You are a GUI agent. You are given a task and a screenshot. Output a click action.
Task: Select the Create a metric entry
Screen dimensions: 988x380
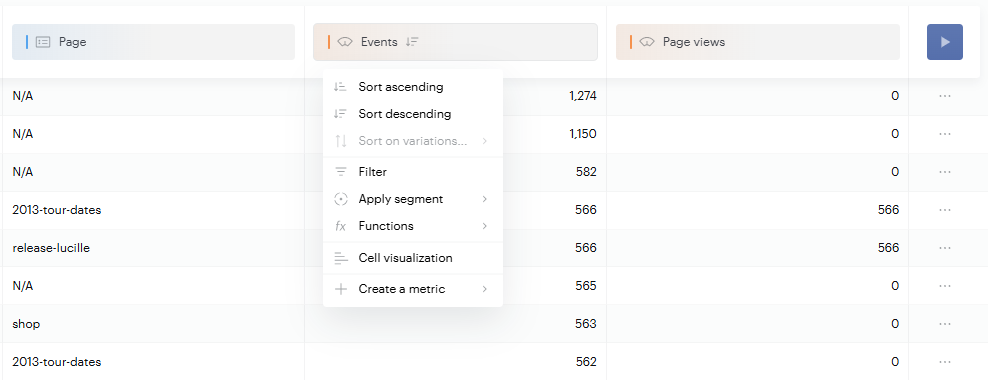tap(413, 289)
